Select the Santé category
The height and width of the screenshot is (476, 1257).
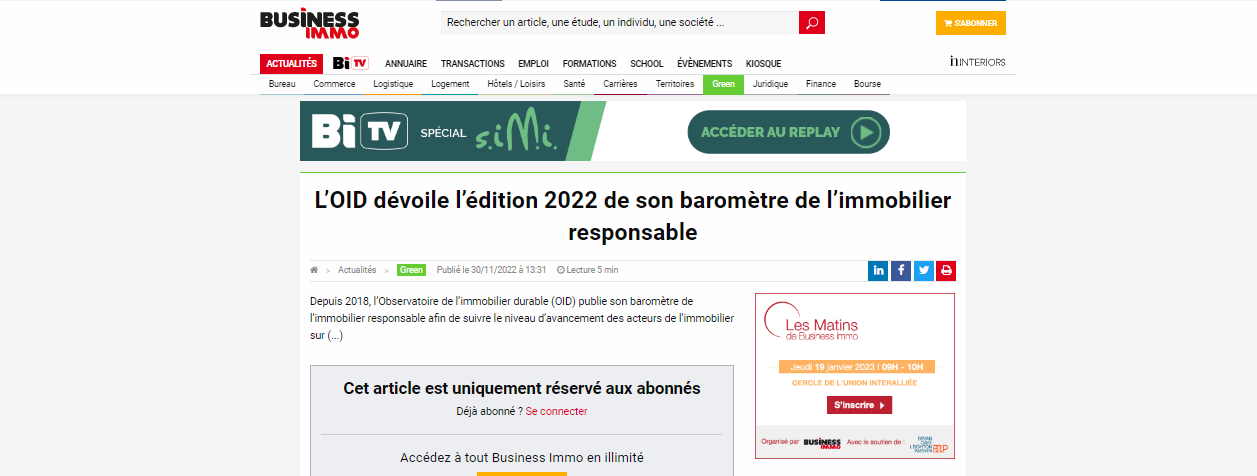574,84
